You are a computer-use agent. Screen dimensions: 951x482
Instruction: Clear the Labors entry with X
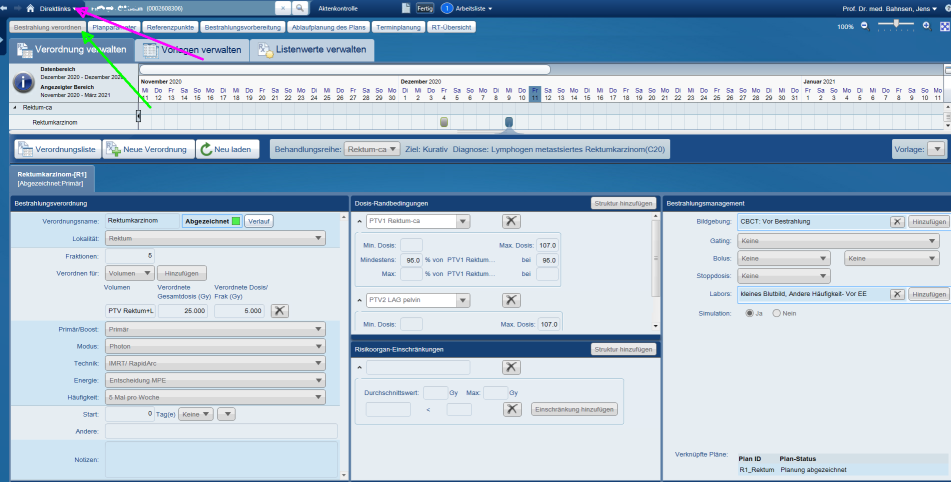tap(897, 294)
